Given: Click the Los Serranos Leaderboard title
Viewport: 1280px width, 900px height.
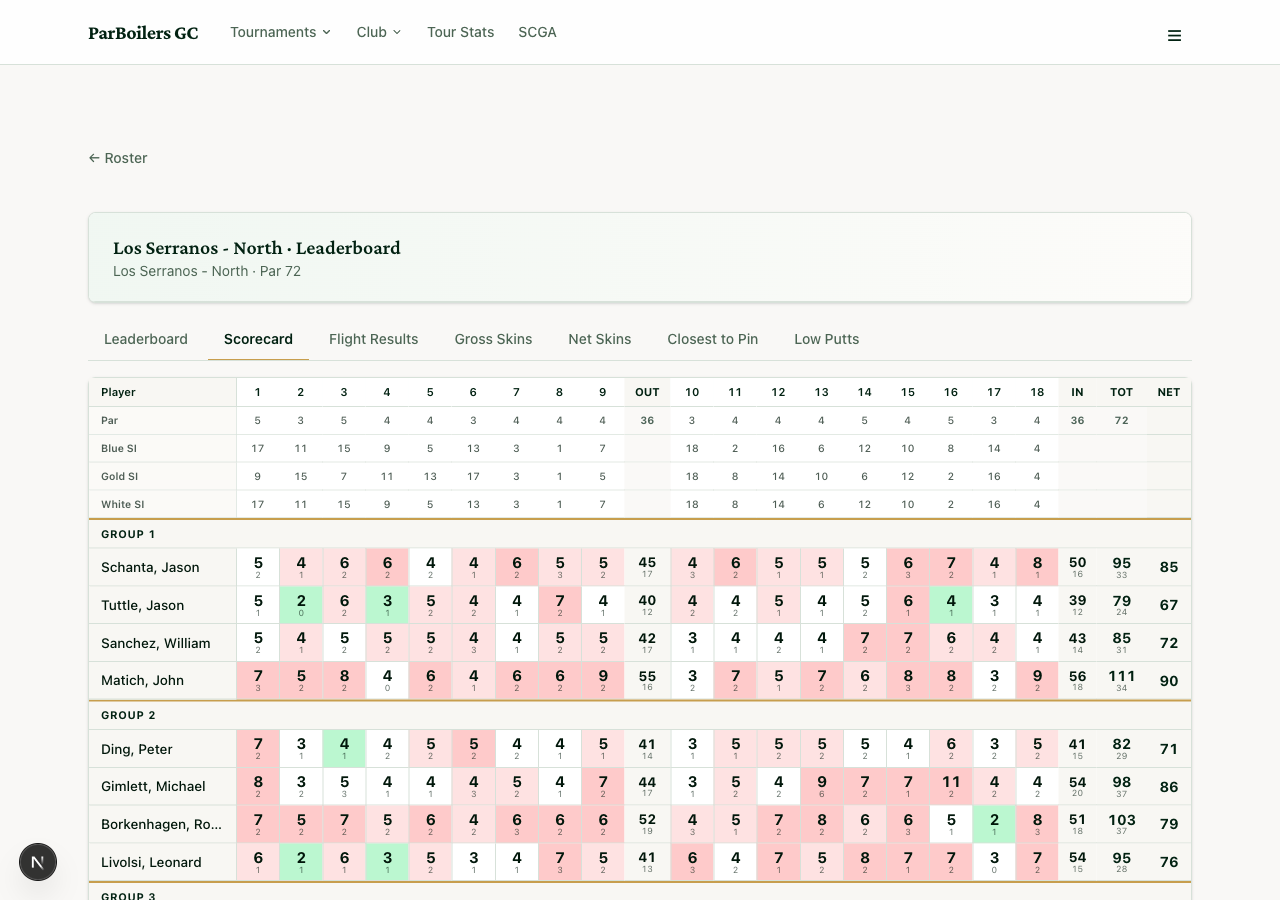Looking at the screenshot, I should click(x=257, y=248).
